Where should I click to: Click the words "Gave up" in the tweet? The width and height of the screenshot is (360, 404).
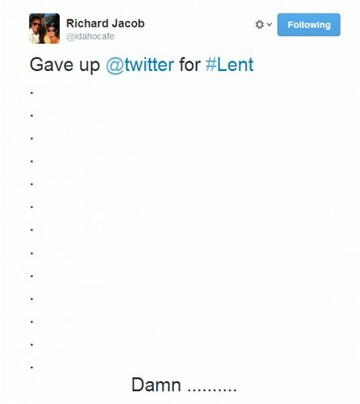65,65
